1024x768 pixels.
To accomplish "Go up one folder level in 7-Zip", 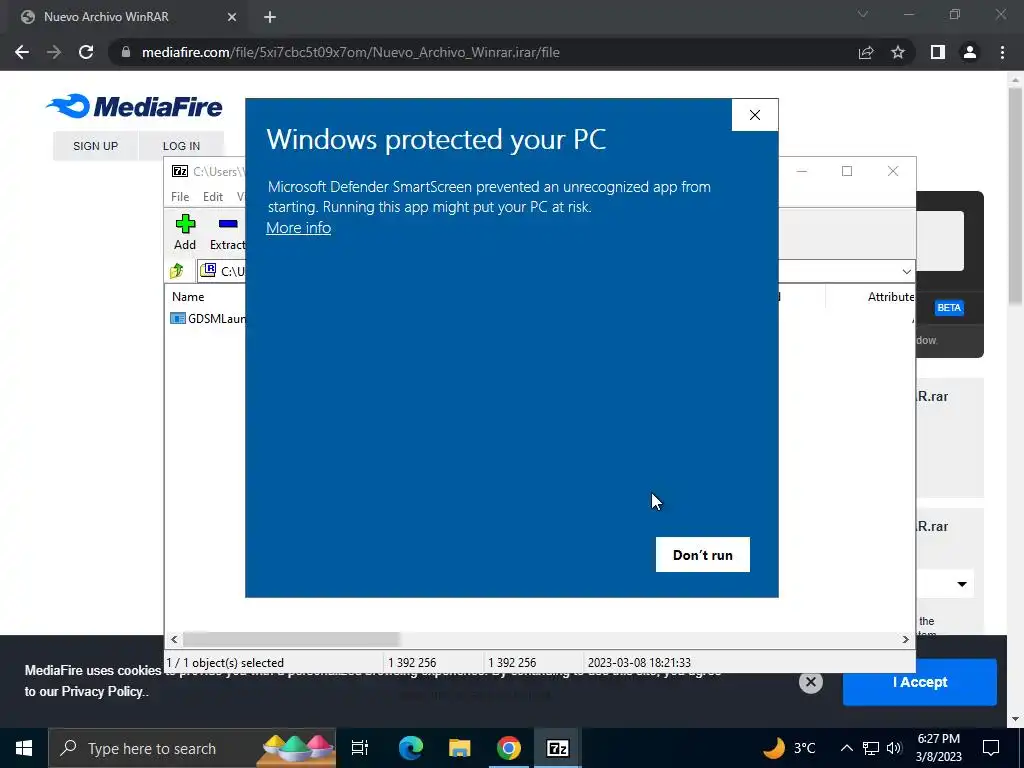I will click(x=177, y=270).
